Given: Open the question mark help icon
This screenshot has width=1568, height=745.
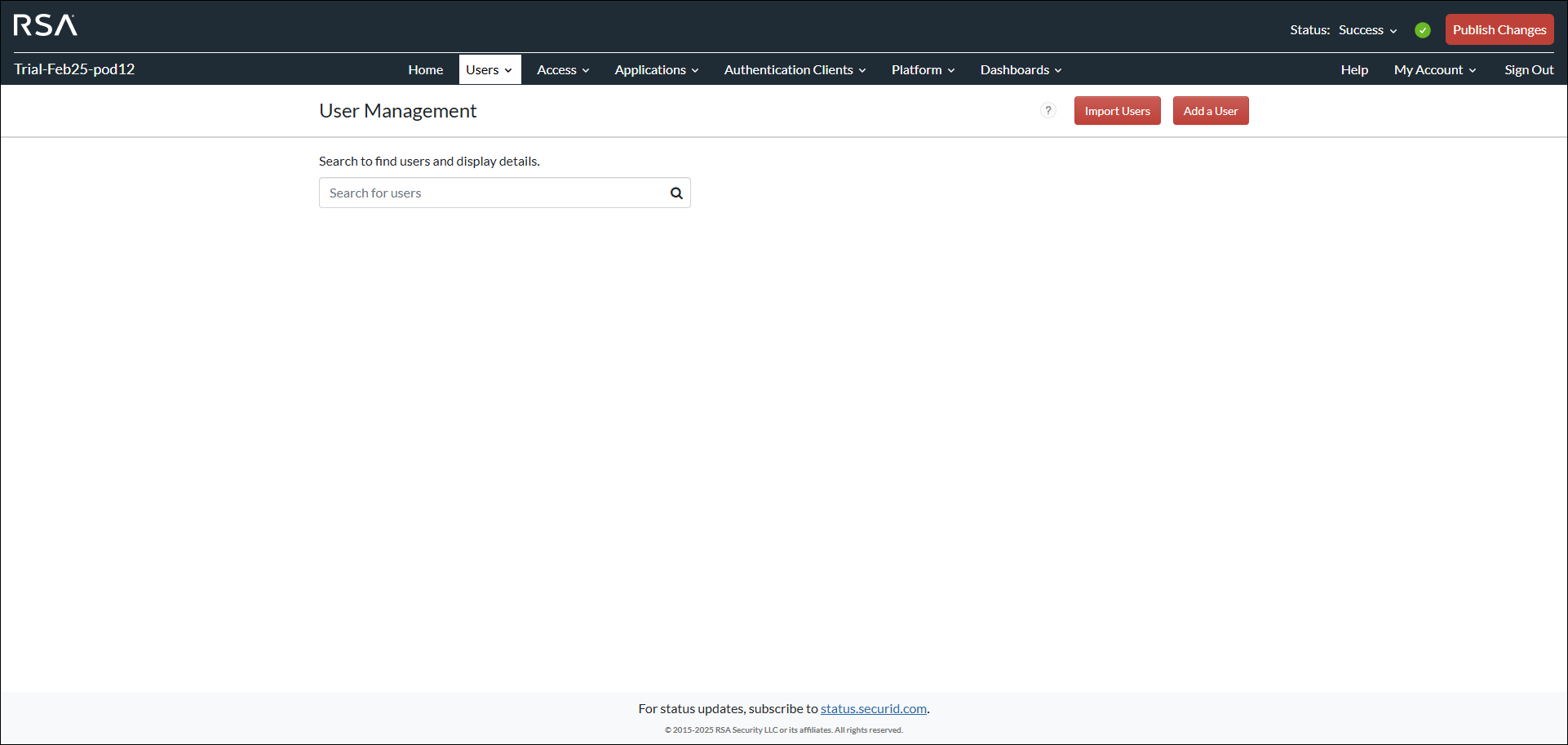Looking at the screenshot, I should [1048, 111].
